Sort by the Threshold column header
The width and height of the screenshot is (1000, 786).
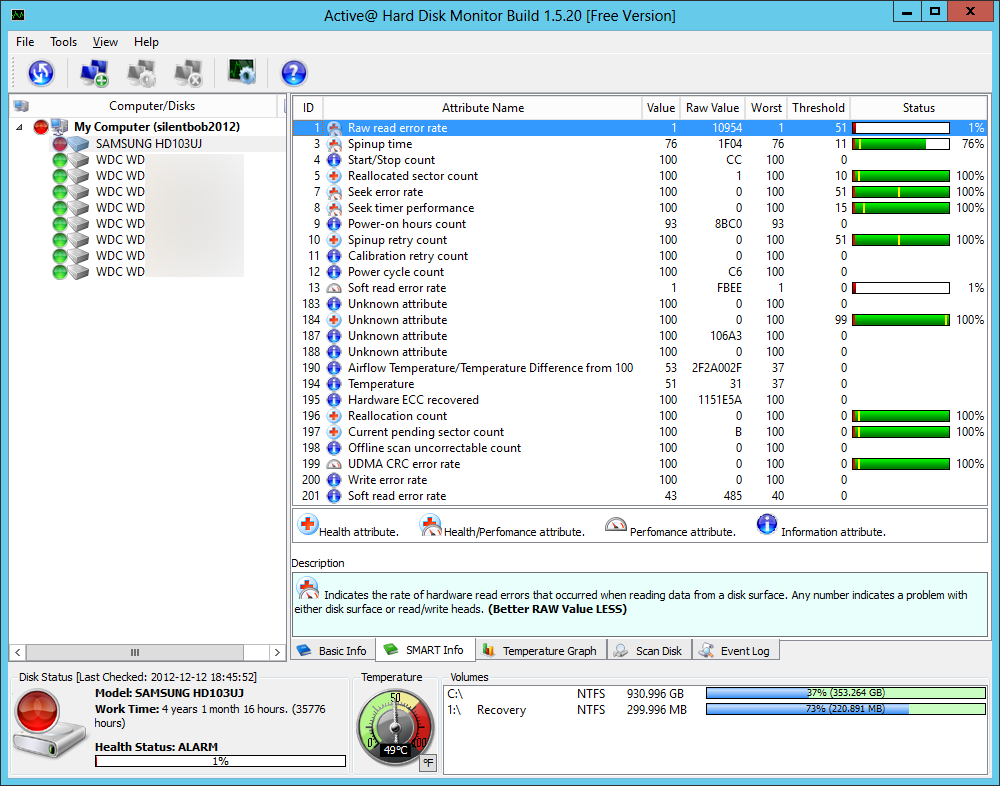click(x=818, y=108)
